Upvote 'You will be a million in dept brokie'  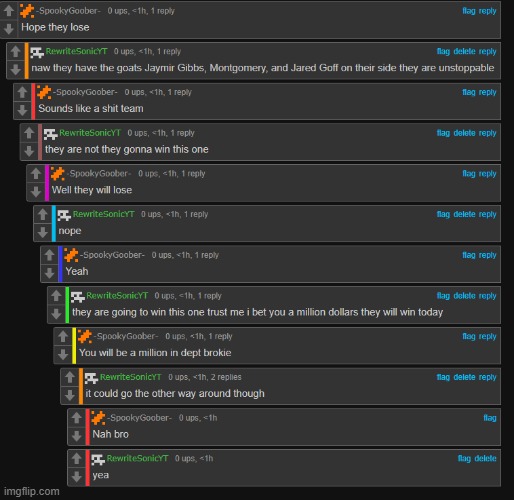coord(63,336)
